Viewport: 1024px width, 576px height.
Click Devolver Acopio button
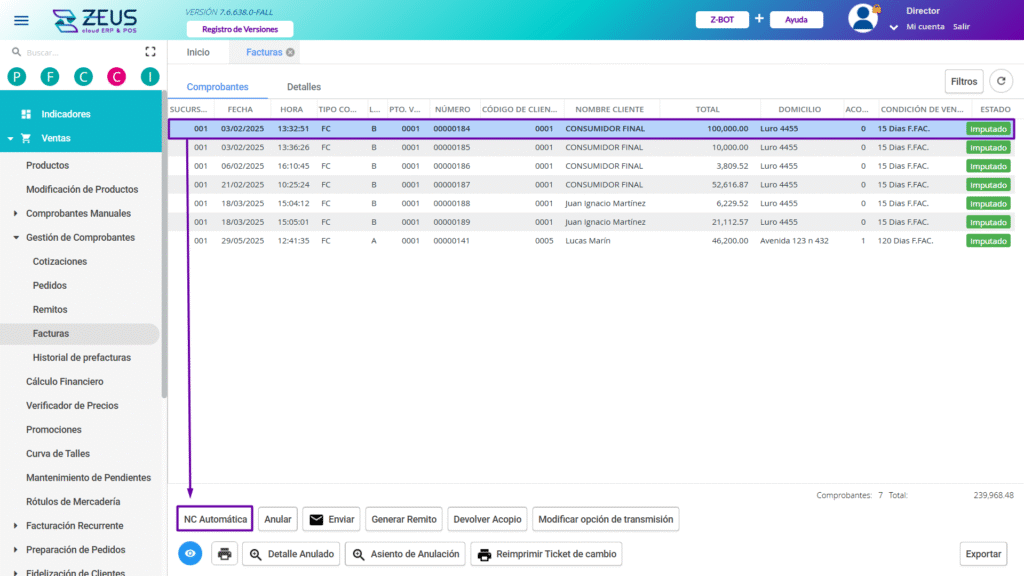pos(487,519)
